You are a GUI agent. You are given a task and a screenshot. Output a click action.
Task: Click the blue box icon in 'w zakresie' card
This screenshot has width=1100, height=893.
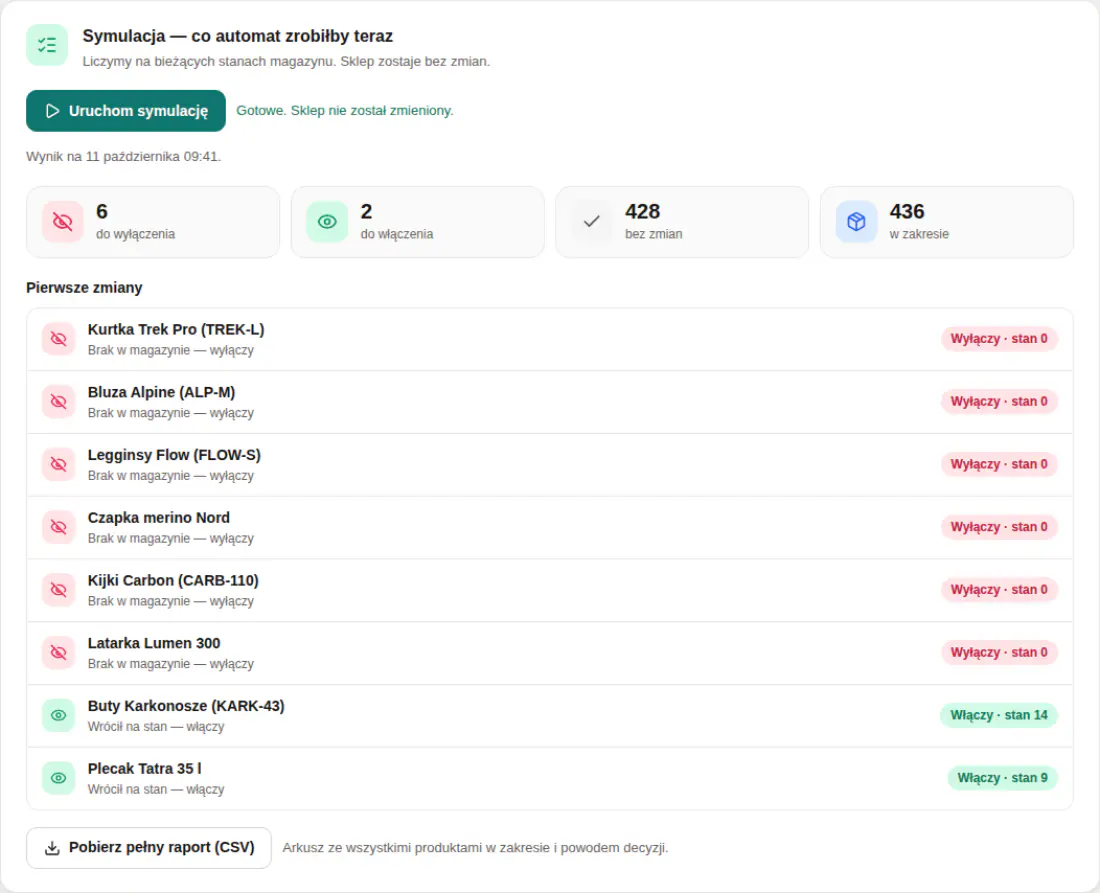tap(856, 222)
